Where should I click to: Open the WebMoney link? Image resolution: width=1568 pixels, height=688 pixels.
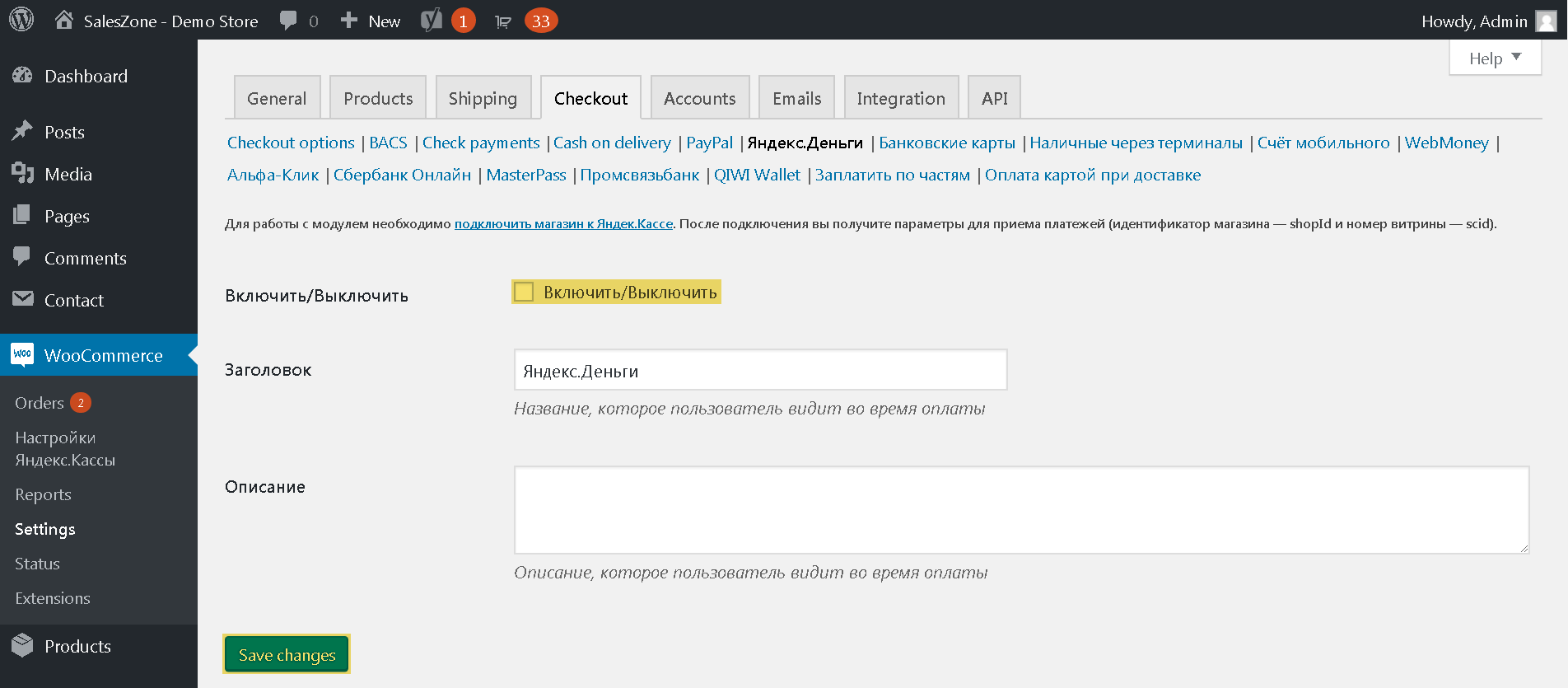click(1447, 143)
